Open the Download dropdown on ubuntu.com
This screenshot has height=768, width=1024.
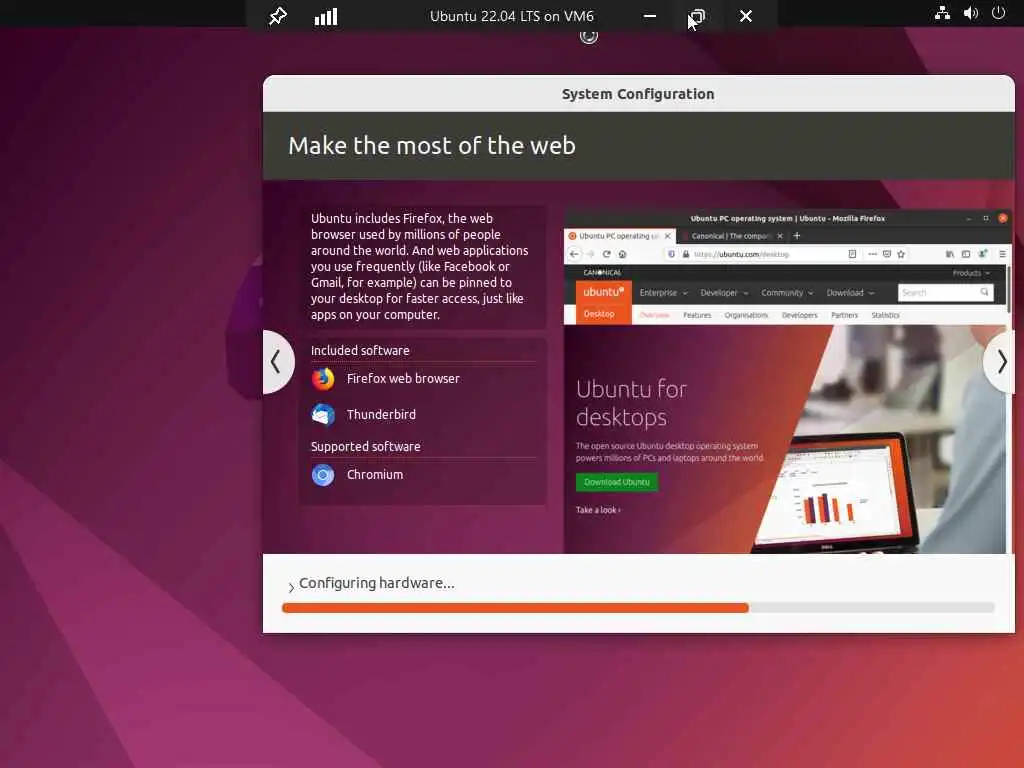(850, 293)
